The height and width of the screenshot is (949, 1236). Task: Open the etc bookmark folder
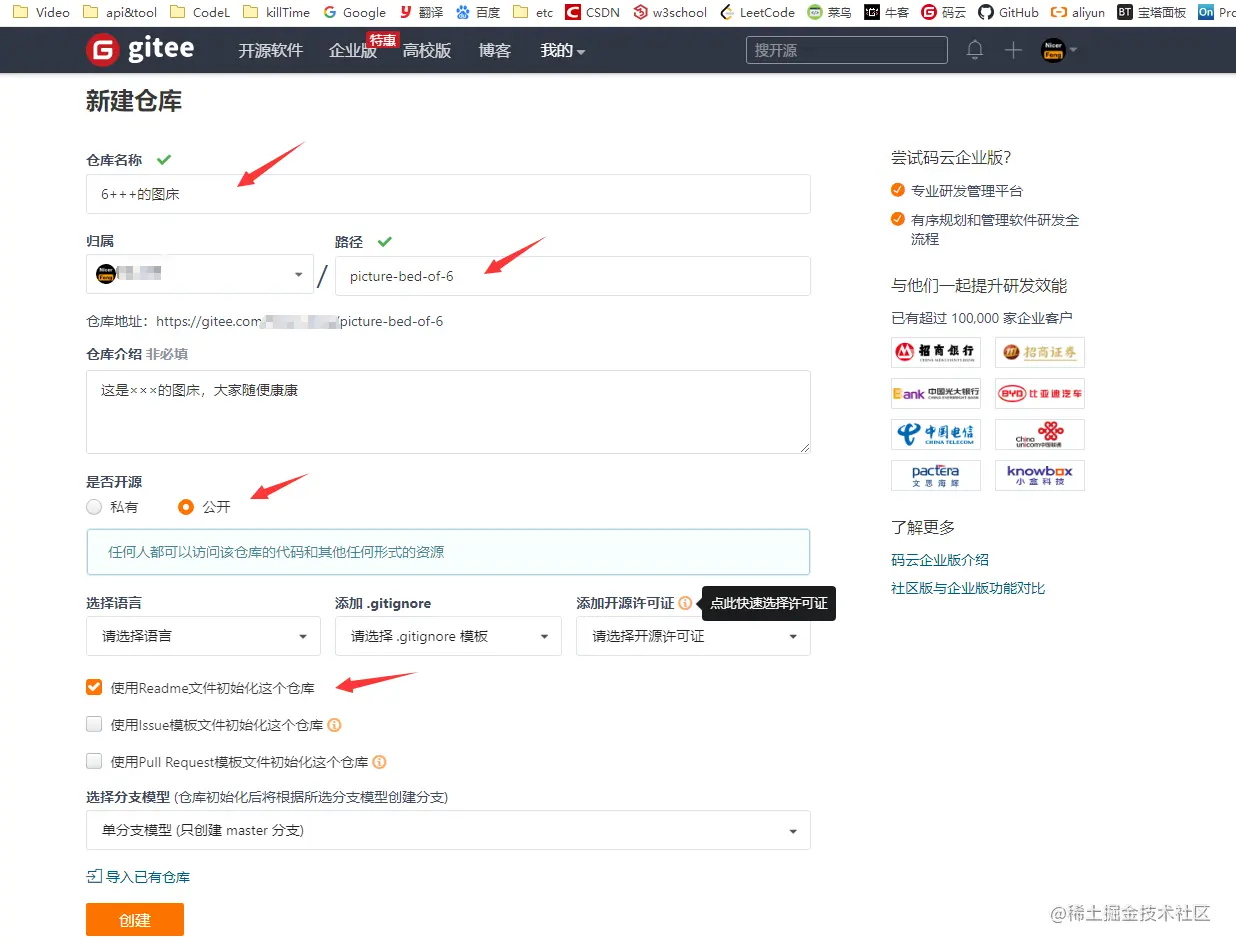pyautogui.click(x=533, y=13)
